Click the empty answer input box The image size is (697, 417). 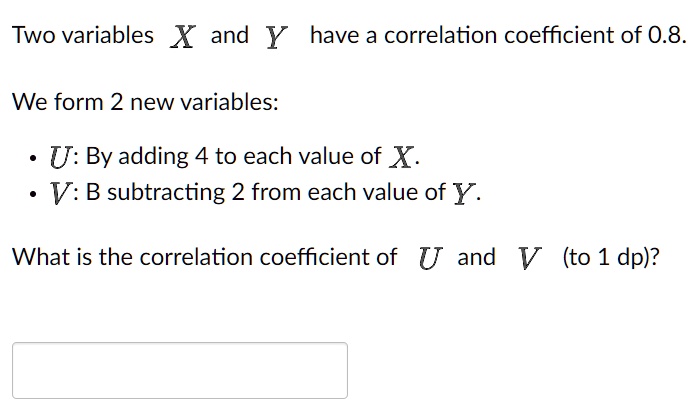pos(180,370)
